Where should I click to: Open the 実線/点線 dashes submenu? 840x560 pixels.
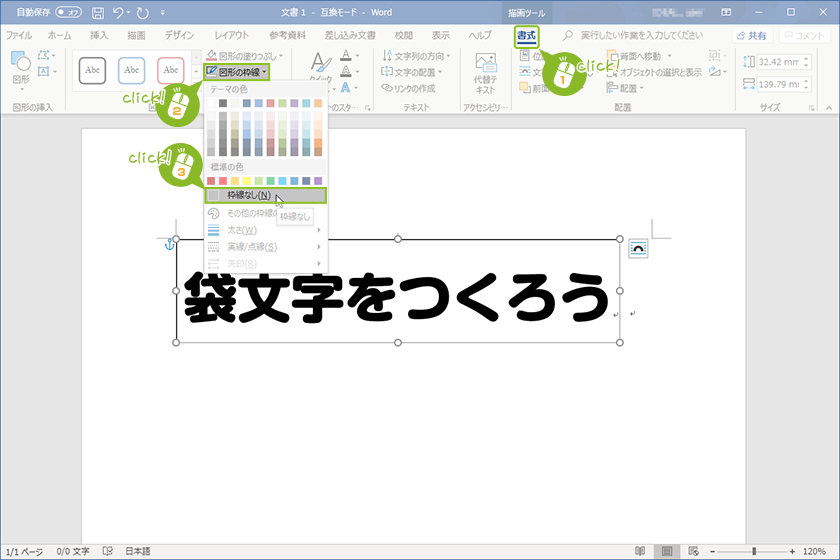point(265,247)
